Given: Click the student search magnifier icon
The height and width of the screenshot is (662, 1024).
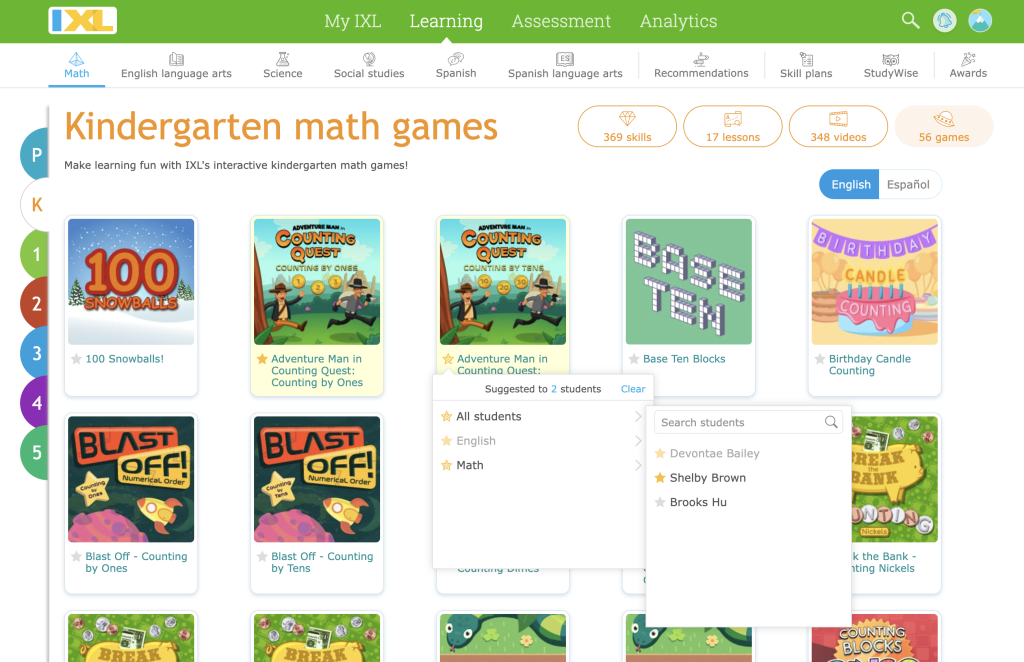Looking at the screenshot, I should 831,422.
